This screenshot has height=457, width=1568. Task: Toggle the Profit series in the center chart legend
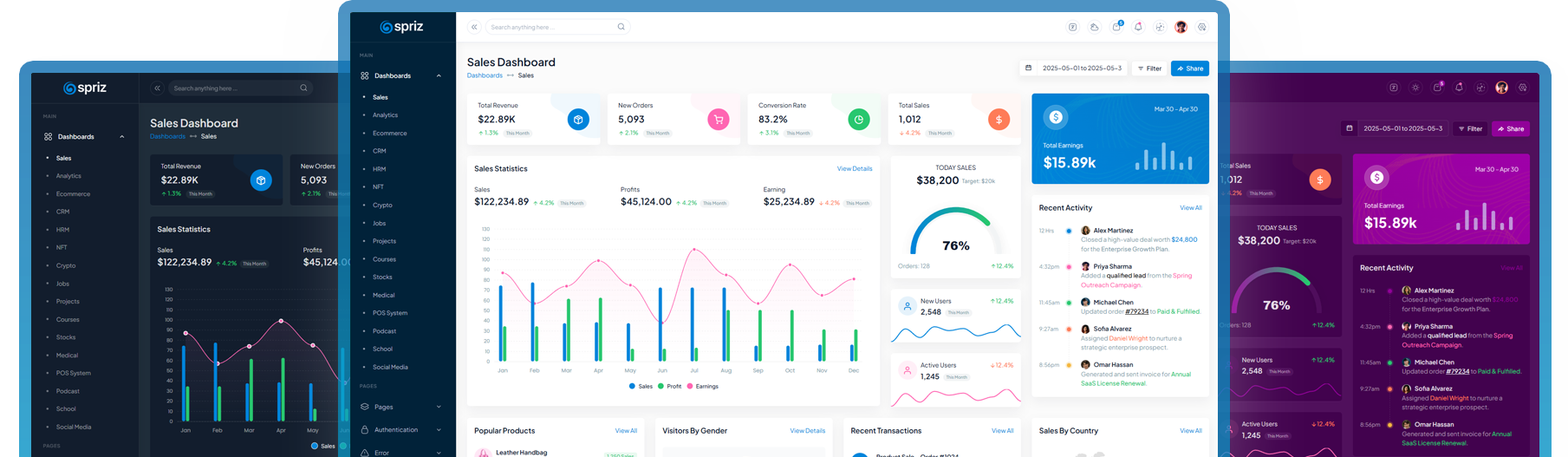click(x=669, y=386)
